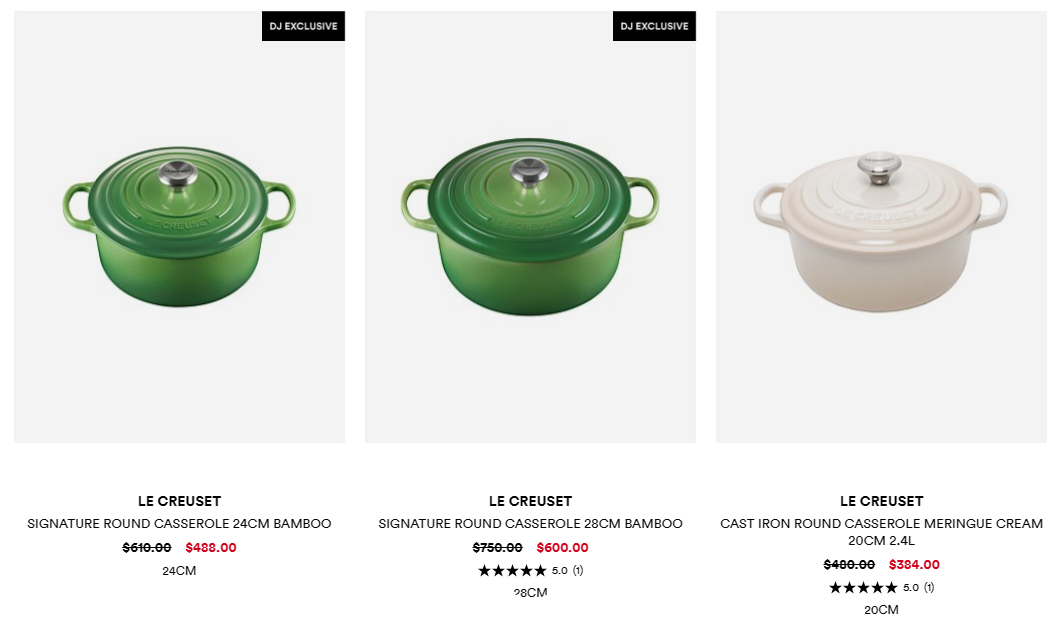Viewport: 1060px width, 635px height.
Task: Click the review count of 28cm Bamboo casserole
Action: (x=578, y=571)
